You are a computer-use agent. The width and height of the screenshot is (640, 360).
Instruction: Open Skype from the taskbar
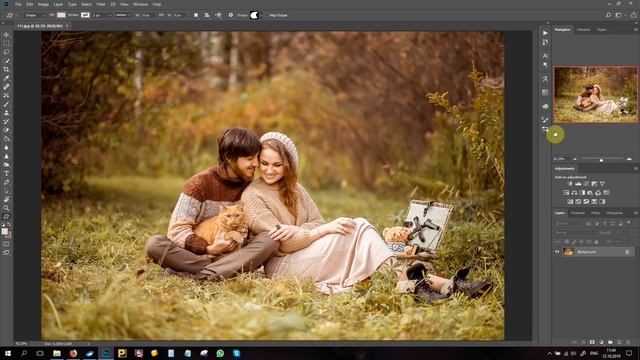coord(237,353)
